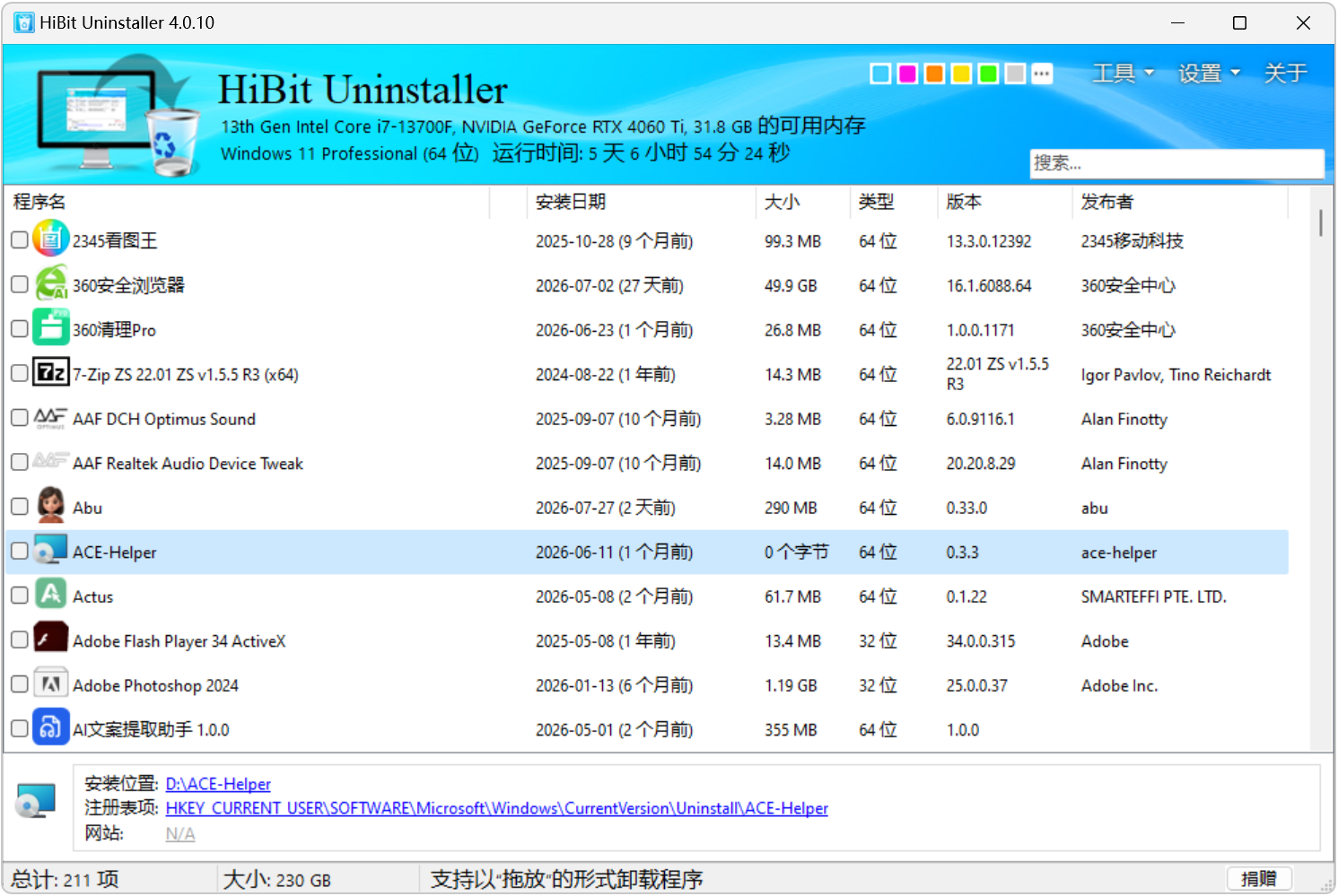Sort by 版本 column header
The width and height of the screenshot is (1338, 896).
click(x=1005, y=202)
